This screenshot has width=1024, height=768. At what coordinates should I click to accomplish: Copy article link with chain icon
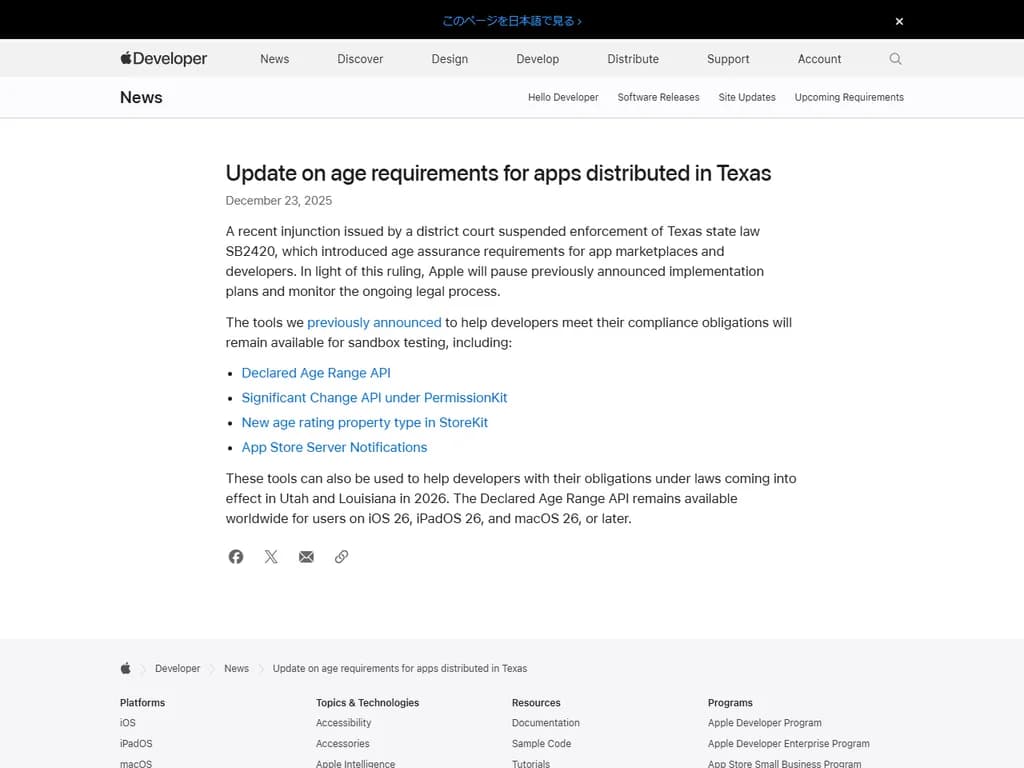click(341, 557)
